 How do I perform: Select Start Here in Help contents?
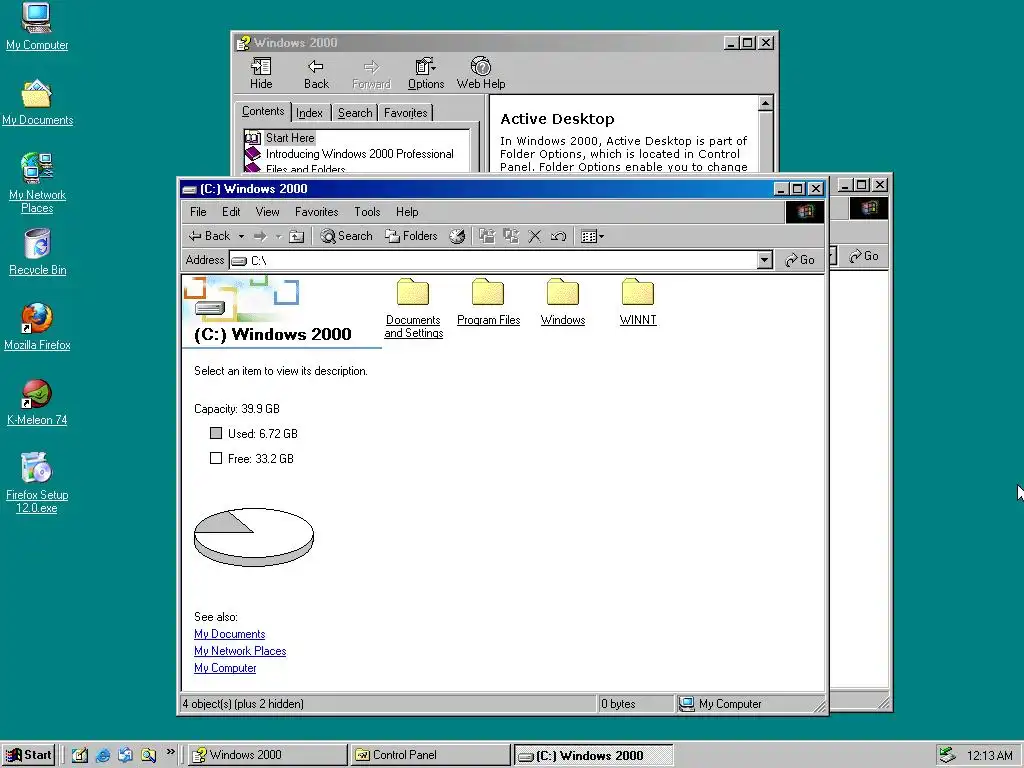[290, 138]
